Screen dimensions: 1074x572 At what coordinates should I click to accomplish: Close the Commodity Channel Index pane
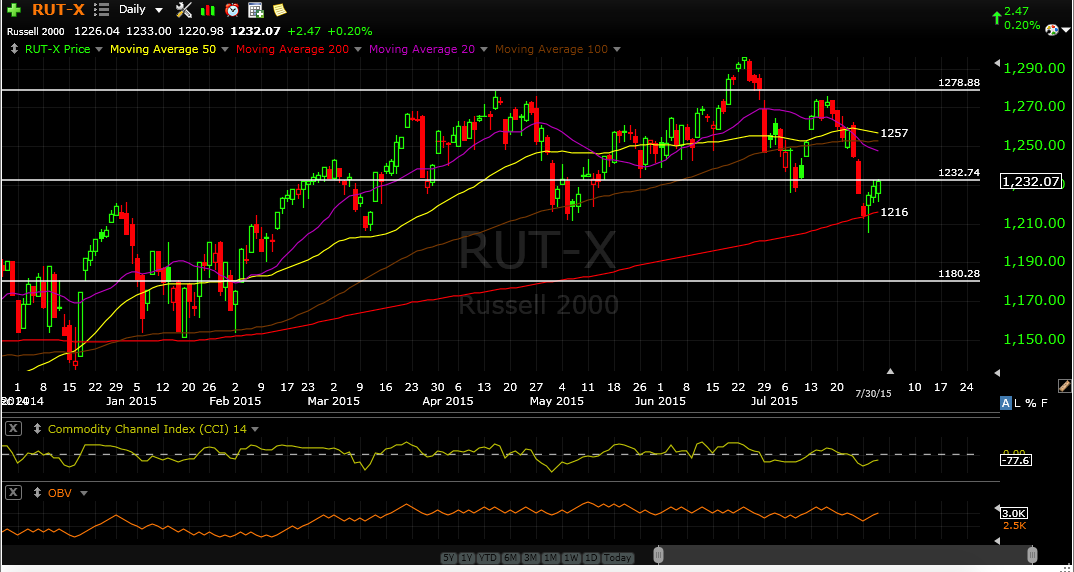coord(14,429)
